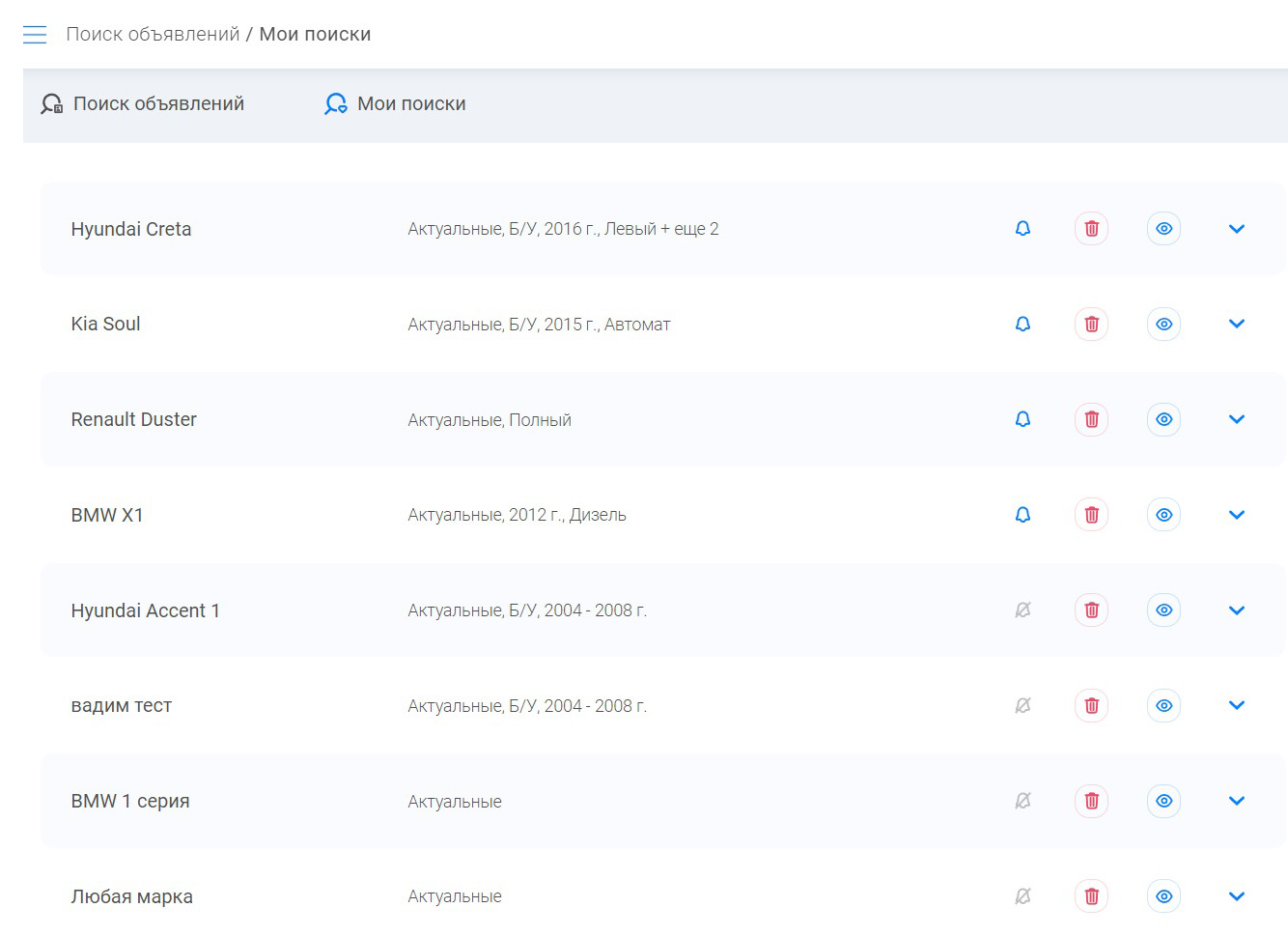Select the Hyundai Accent 1 search name
The height and width of the screenshot is (936, 1288).
(145, 610)
